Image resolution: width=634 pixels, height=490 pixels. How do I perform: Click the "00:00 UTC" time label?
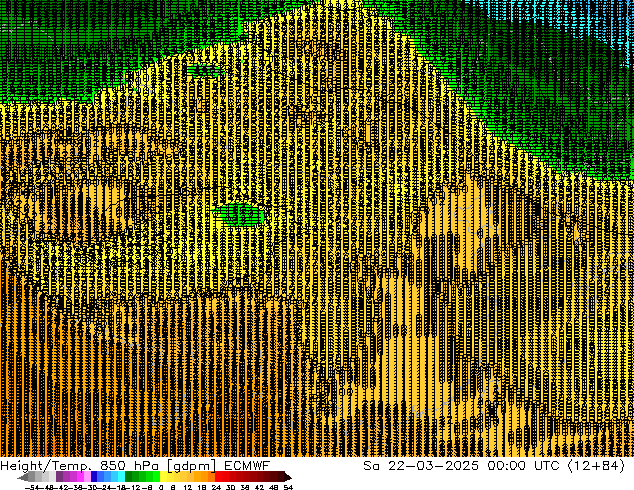(x=523, y=466)
